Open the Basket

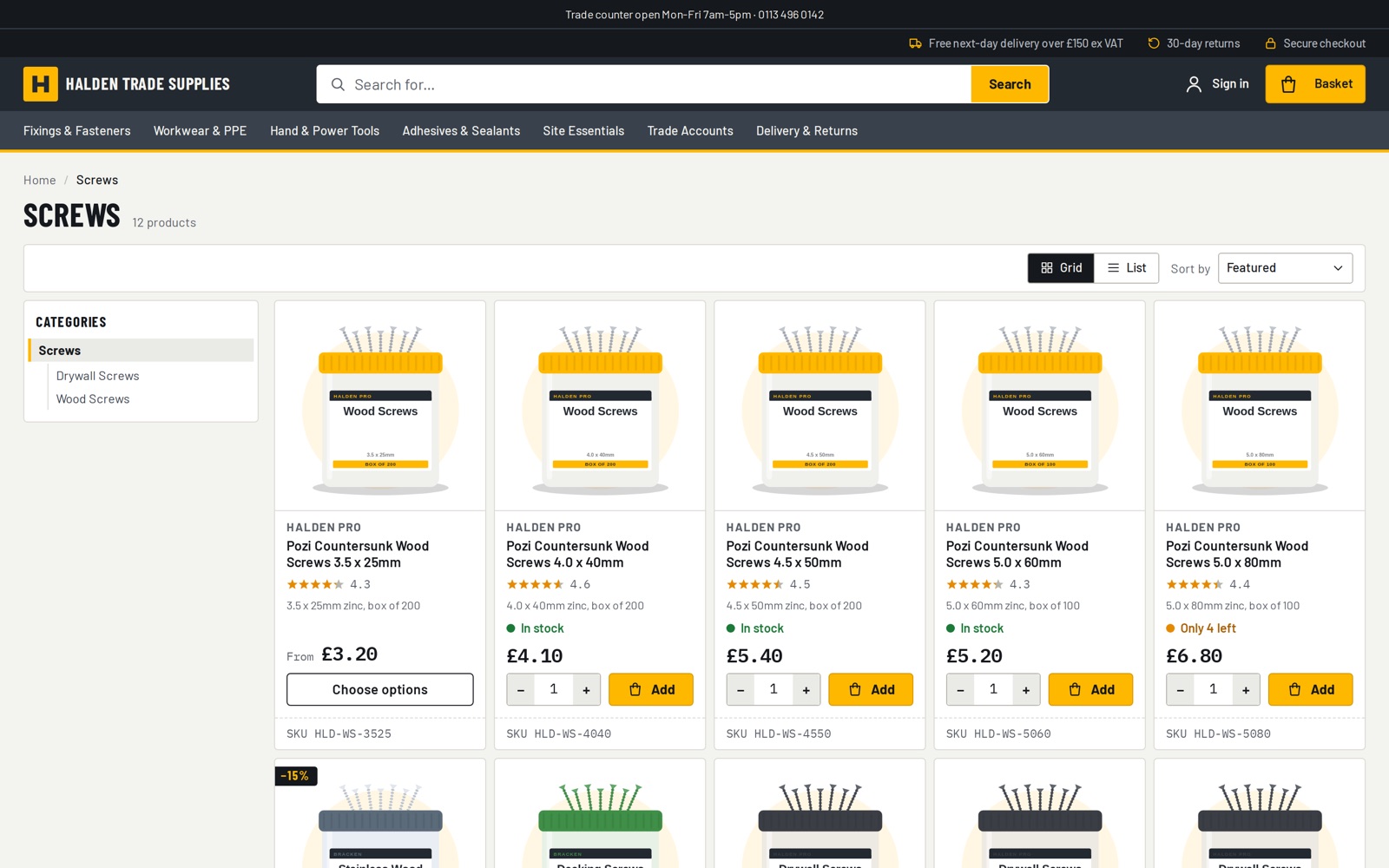[x=1314, y=84]
